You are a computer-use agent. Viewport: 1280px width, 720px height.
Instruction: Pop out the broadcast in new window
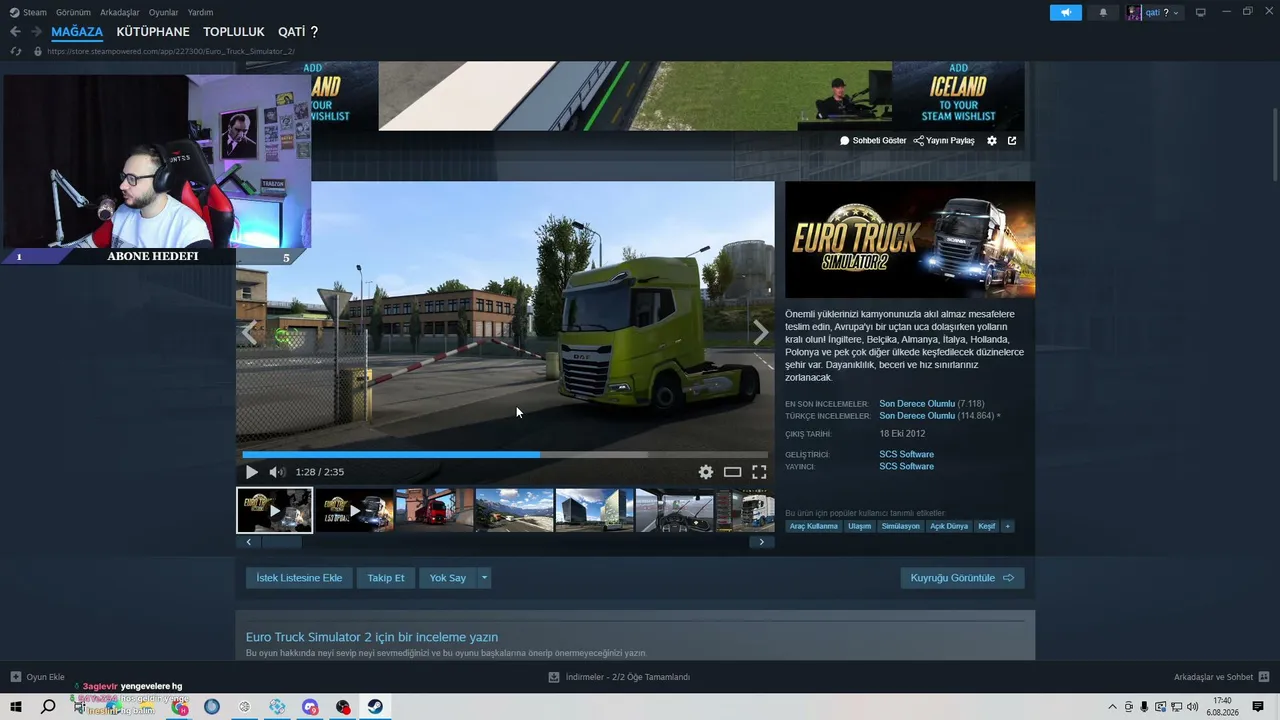[1012, 141]
